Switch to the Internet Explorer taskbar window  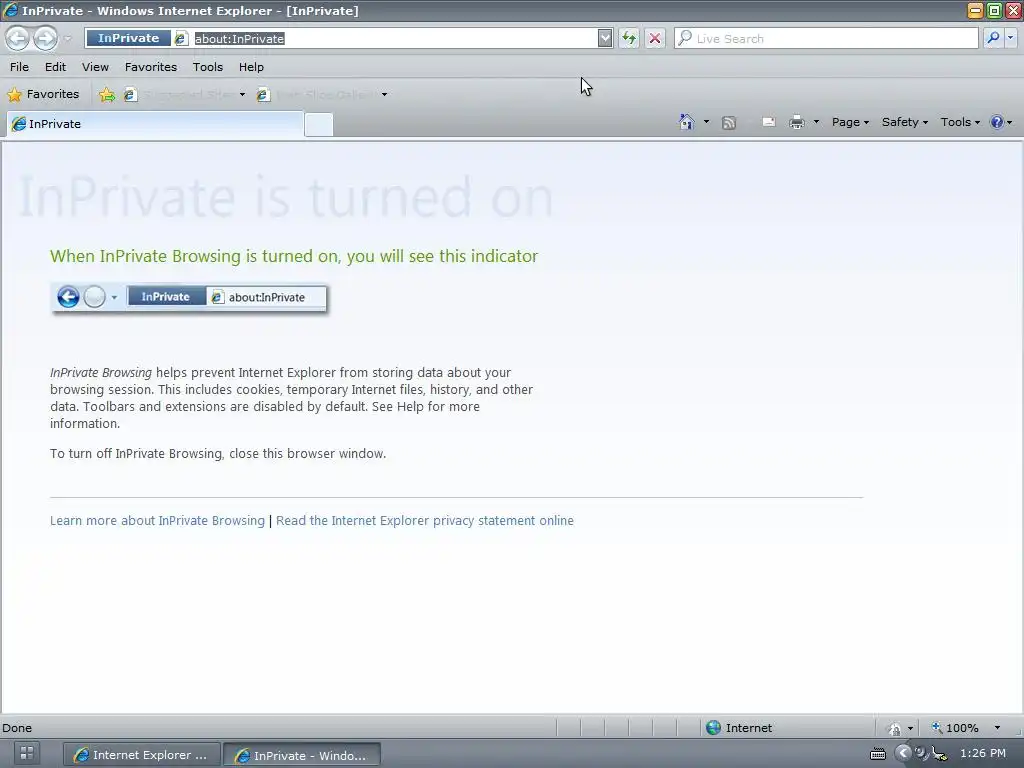pyautogui.click(x=140, y=755)
